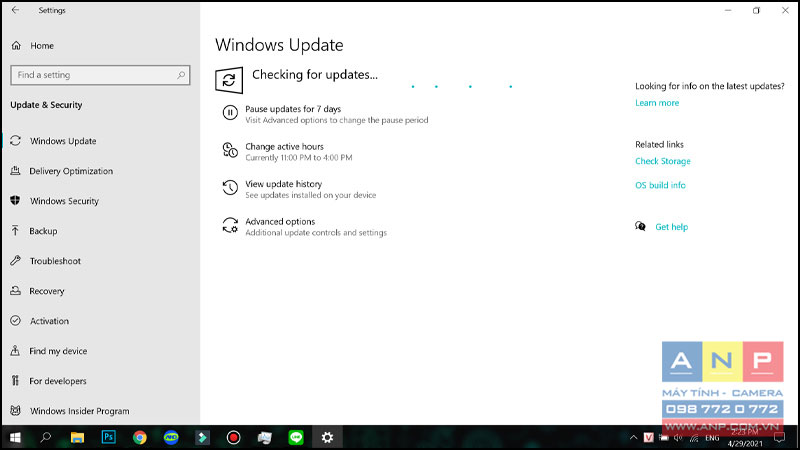This screenshot has width=800, height=450.
Task: Click the volume speaker tray icon
Action: tap(678, 438)
